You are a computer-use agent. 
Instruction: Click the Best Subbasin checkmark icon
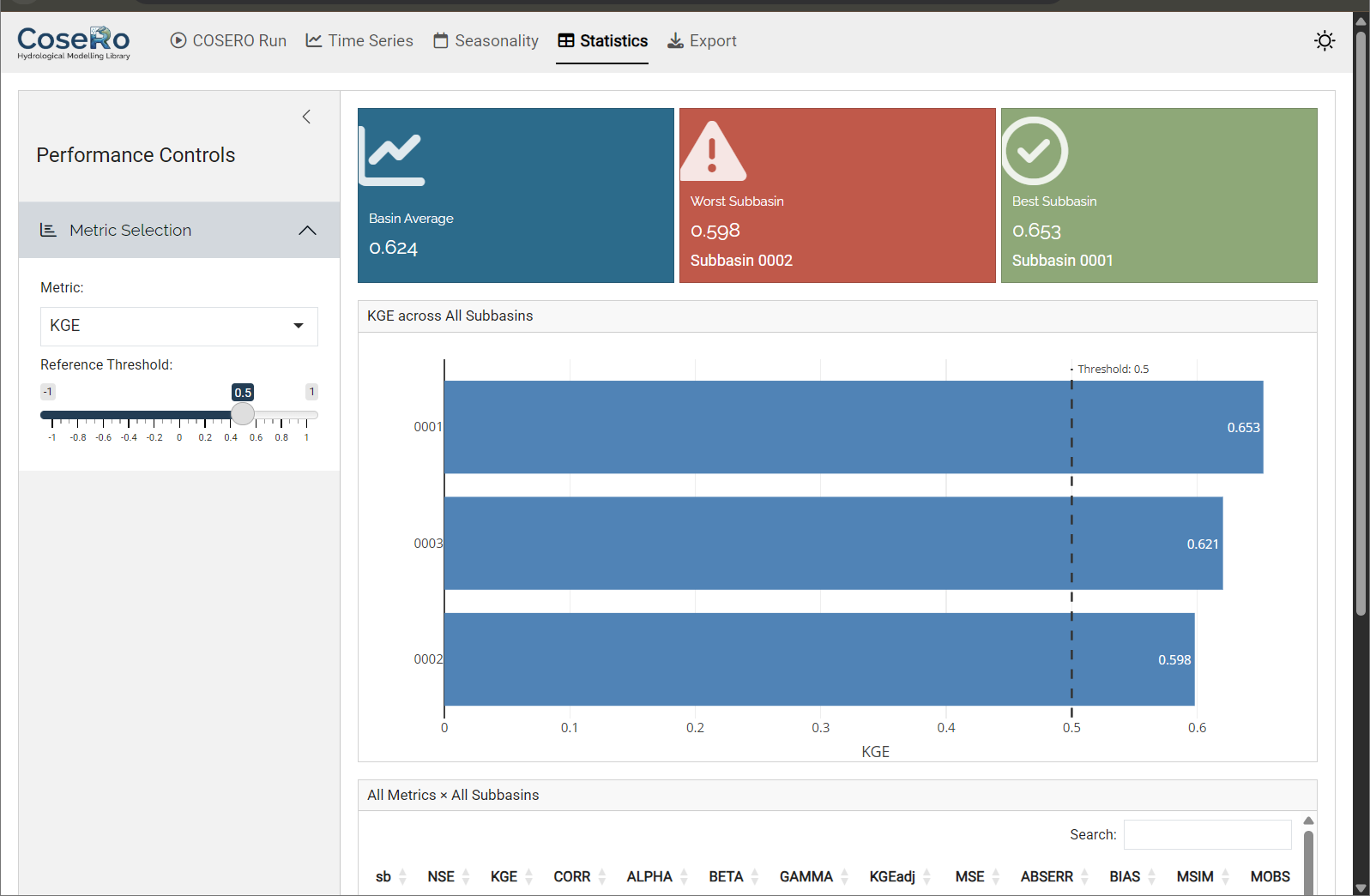tap(1035, 152)
